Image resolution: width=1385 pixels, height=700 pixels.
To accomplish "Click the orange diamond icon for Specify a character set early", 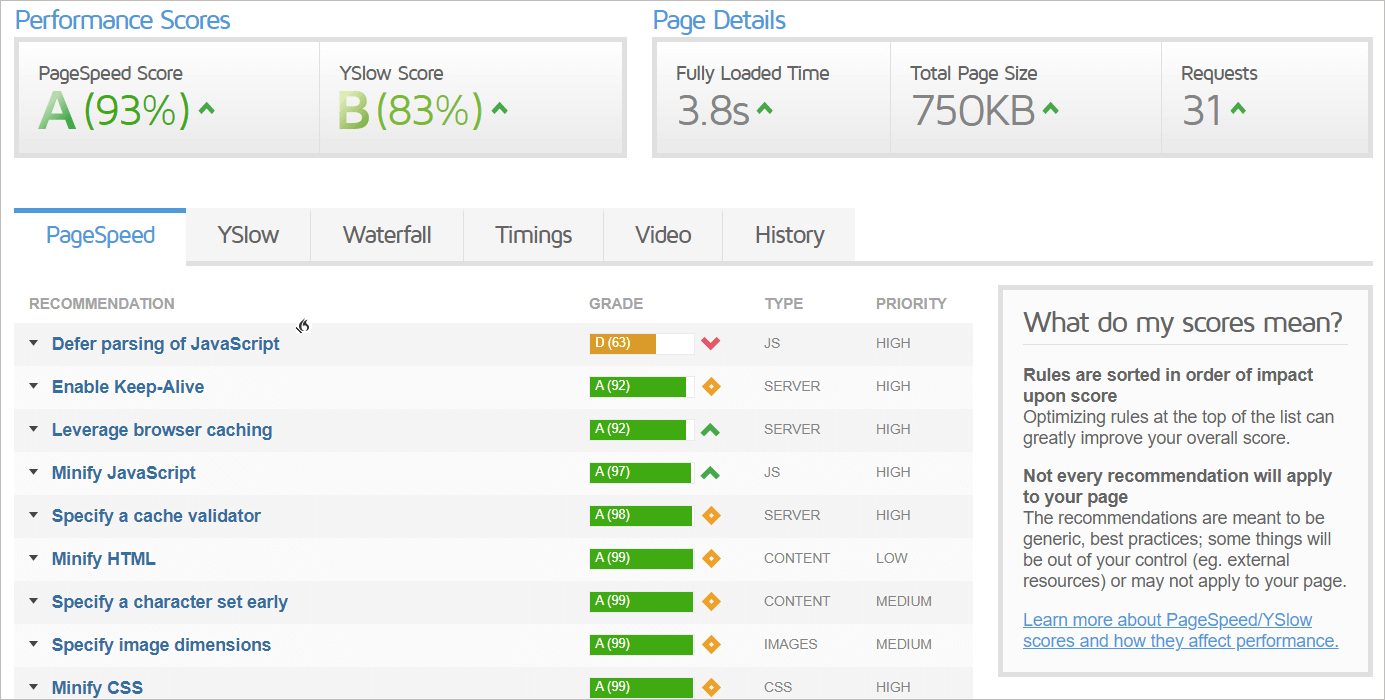I will 711,602.
